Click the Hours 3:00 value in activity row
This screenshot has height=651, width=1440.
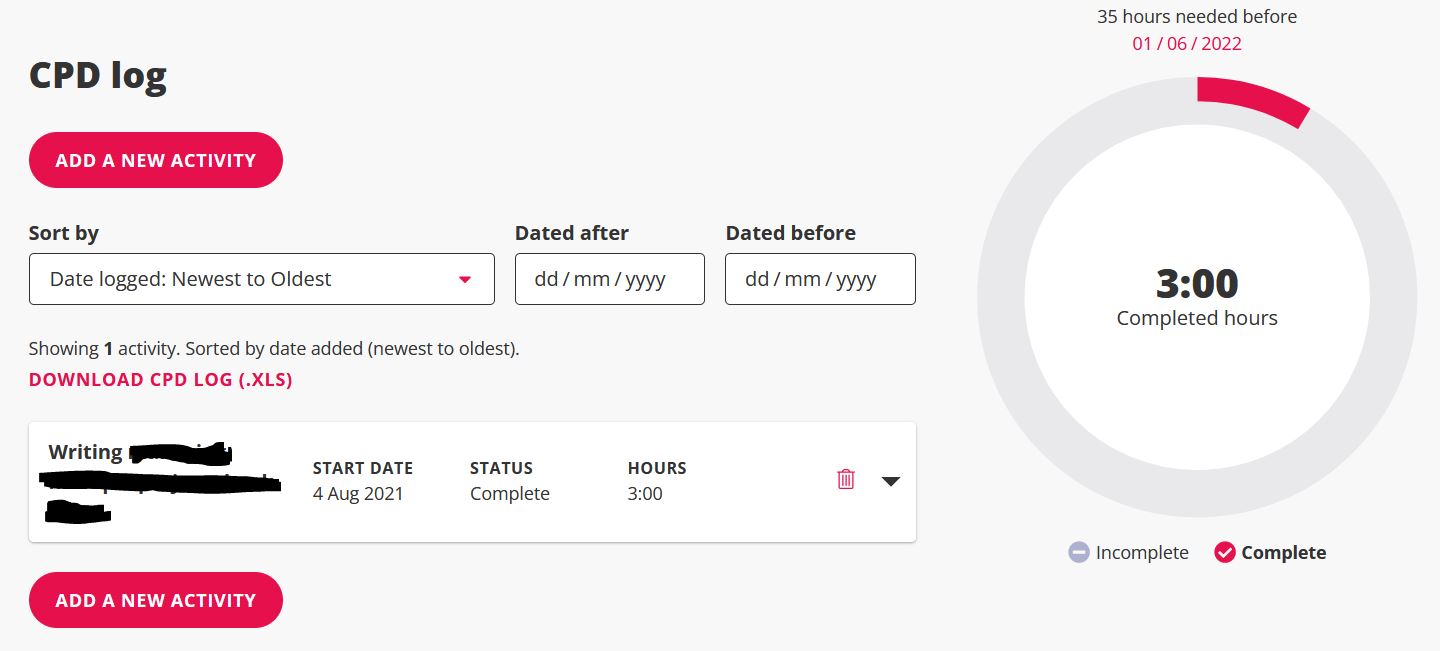pos(645,493)
